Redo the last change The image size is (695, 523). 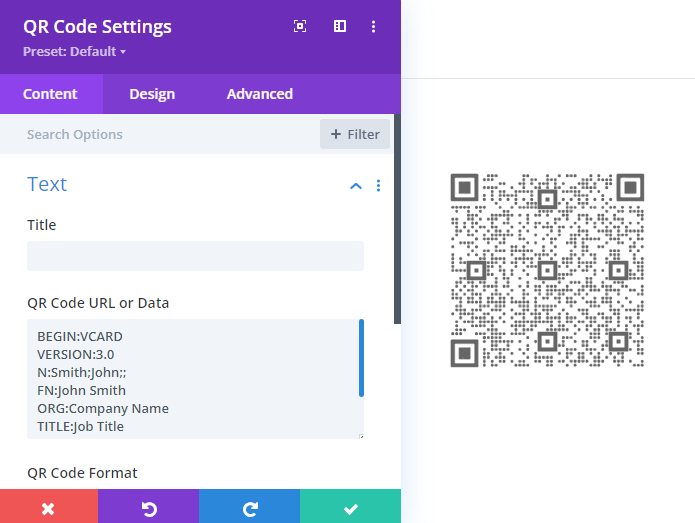point(250,506)
